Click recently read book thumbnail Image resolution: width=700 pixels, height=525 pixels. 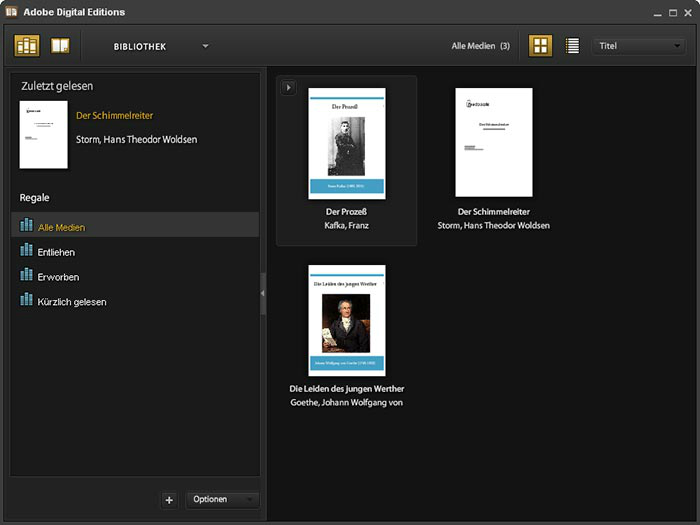click(43, 134)
